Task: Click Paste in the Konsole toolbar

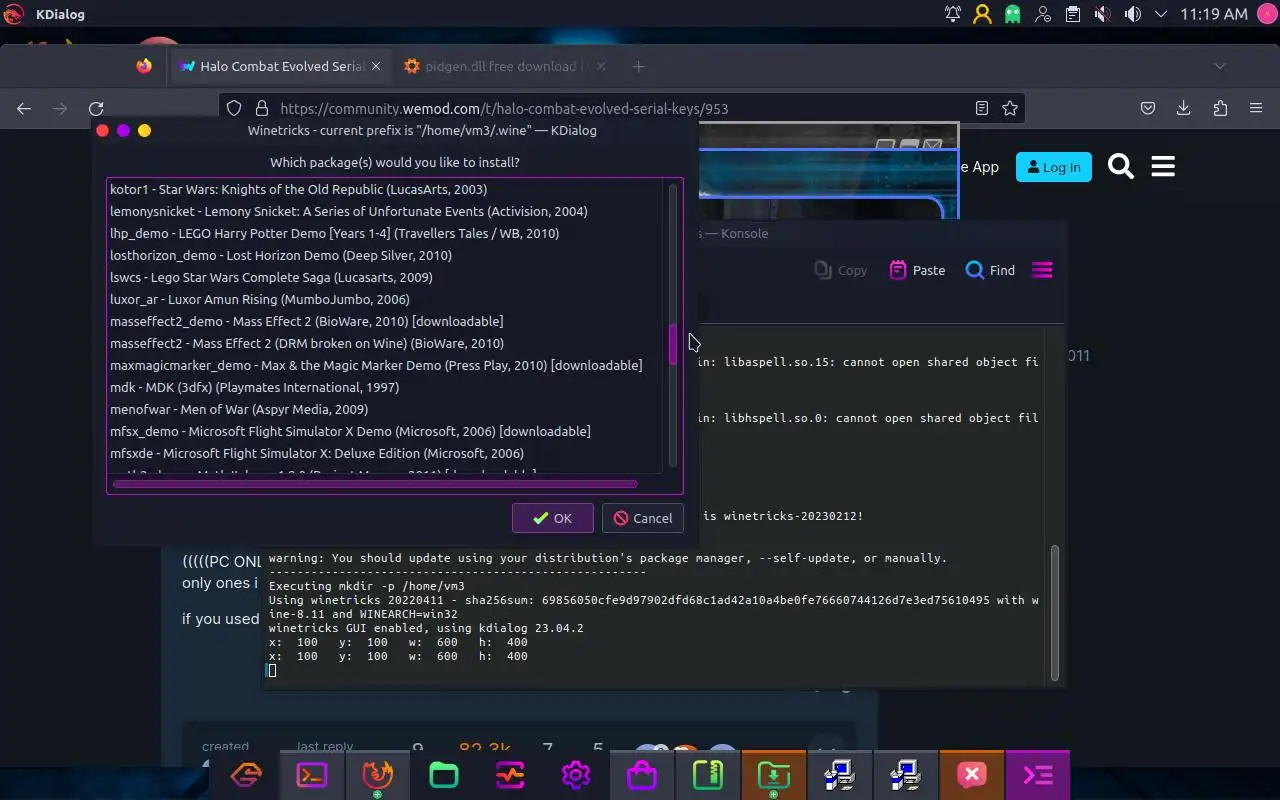Action: 917,270
